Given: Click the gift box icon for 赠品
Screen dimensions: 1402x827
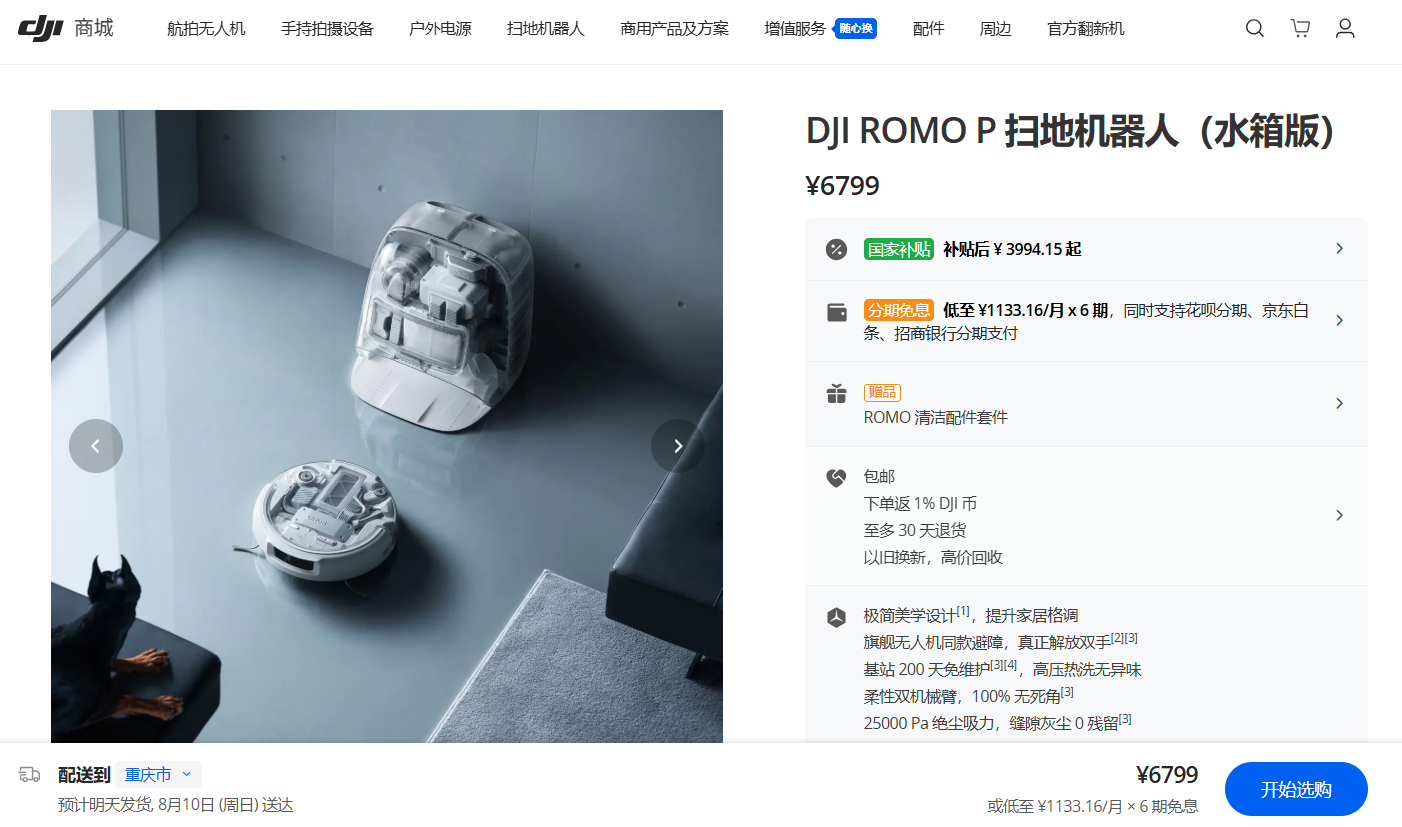Looking at the screenshot, I should pyautogui.click(x=836, y=394).
